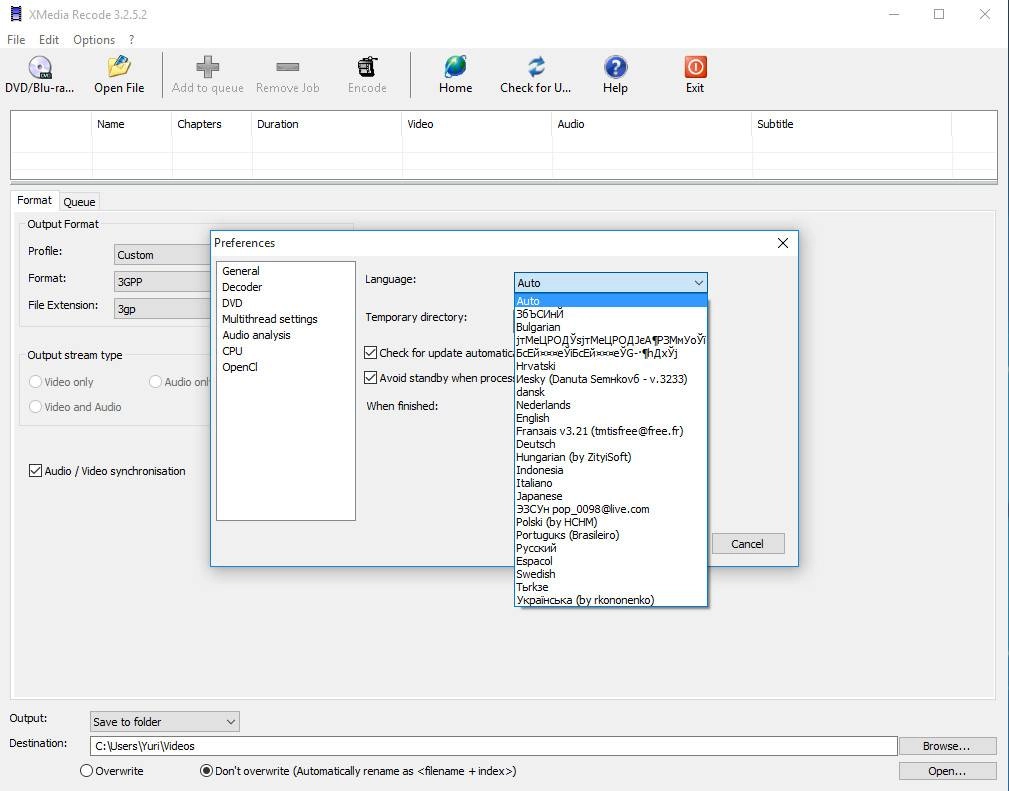Choose dansk in the language list
1009x791 pixels.
[611, 392]
